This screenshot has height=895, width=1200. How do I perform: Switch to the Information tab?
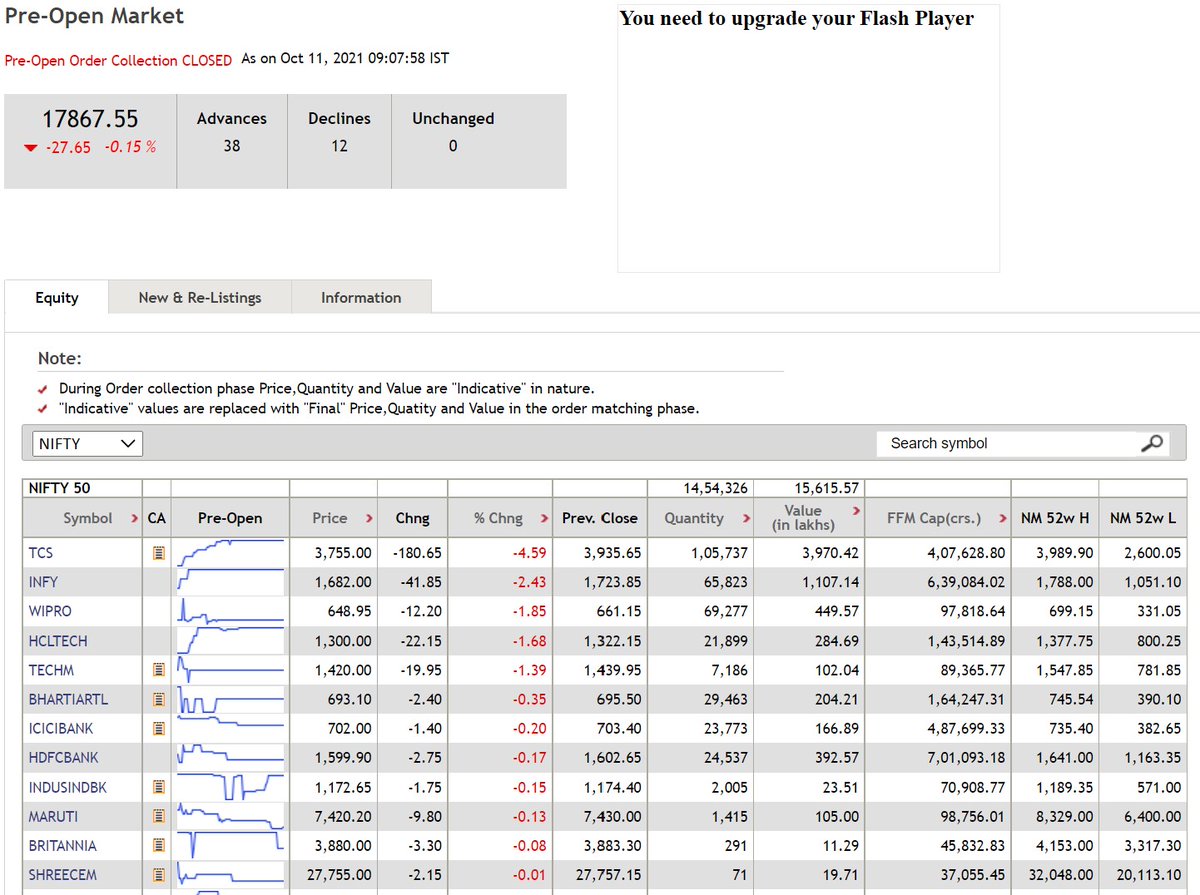pyautogui.click(x=361, y=298)
